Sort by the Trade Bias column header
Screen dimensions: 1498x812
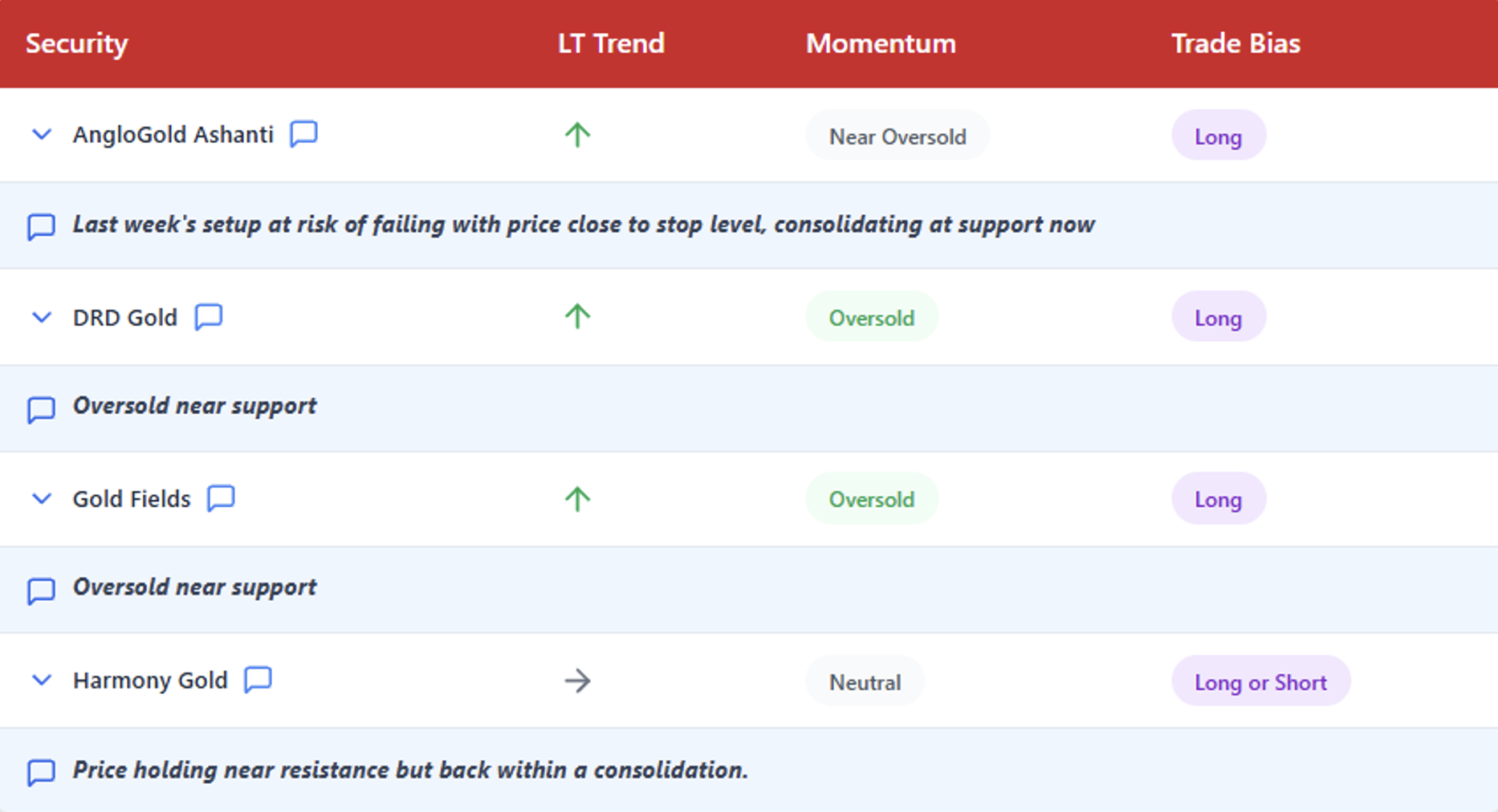pos(1235,43)
